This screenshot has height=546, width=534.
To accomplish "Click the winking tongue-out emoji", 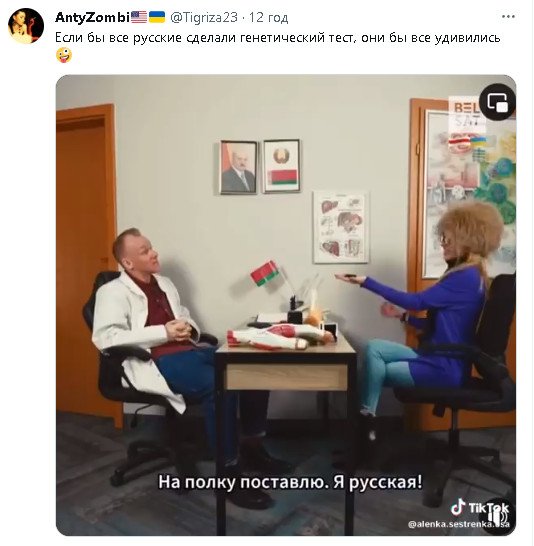I will (64, 55).
